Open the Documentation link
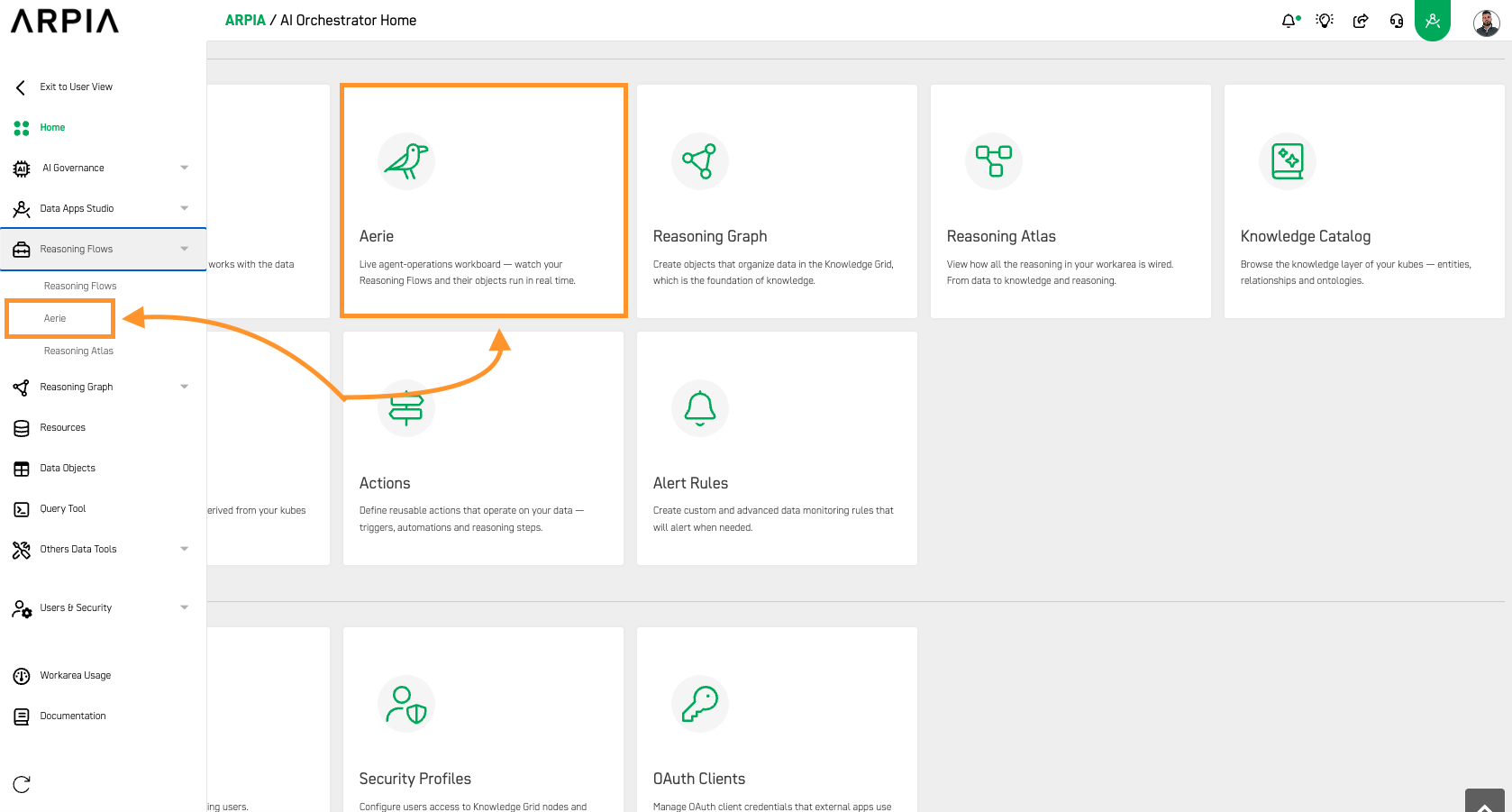This screenshot has width=1512, height=812. pos(73,716)
